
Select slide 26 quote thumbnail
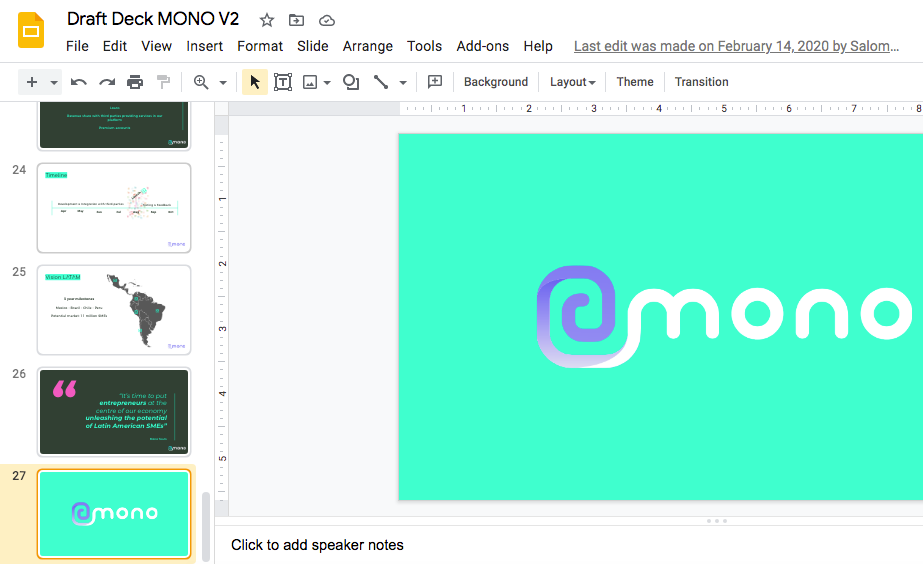point(114,412)
